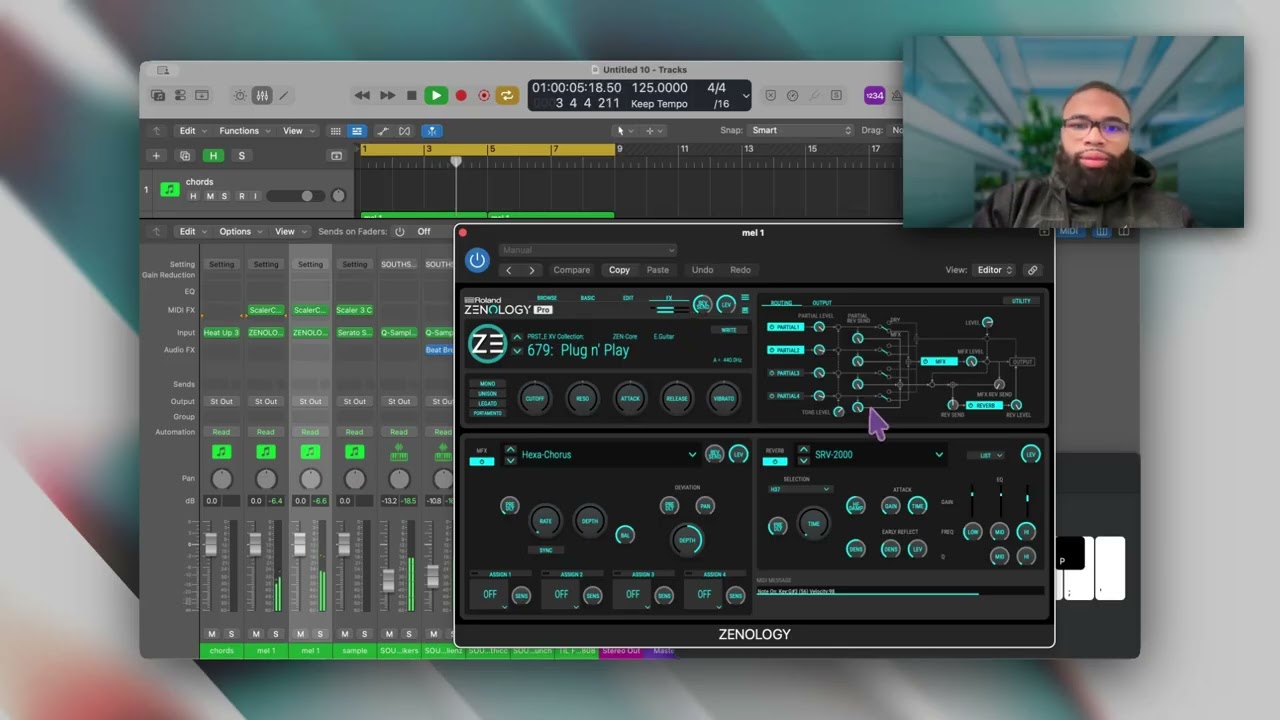This screenshot has width=1280, height=720.
Task: Add a new track with the plus button
Action: point(156,156)
